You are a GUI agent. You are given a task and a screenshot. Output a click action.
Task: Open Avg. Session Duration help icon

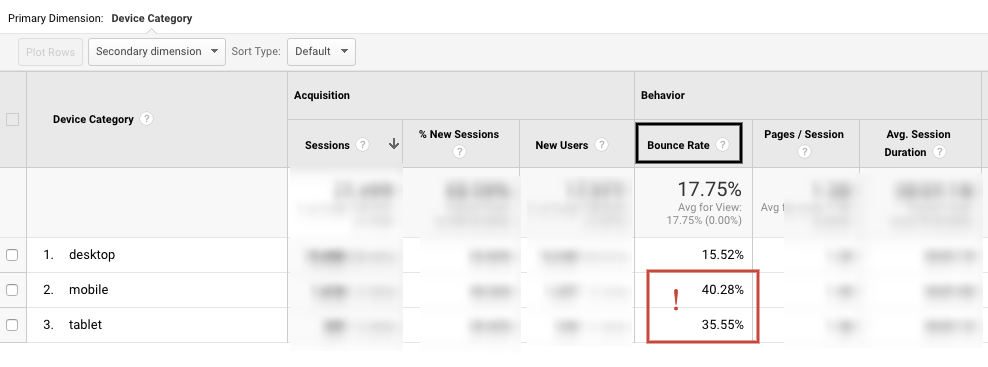tap(939, 152)
